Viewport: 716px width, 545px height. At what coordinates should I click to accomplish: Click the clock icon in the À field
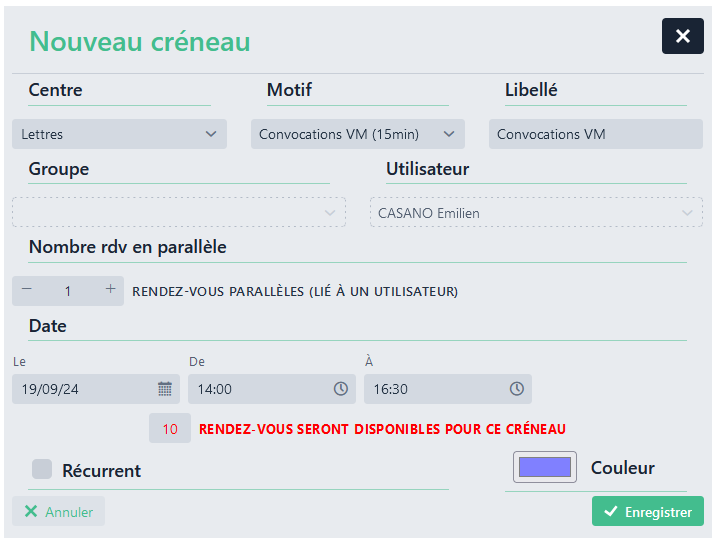517,389
